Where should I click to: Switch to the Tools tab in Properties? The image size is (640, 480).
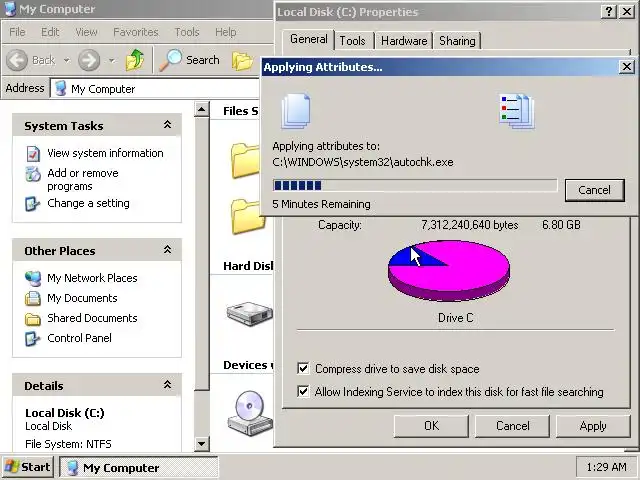[x=353, y=41]
